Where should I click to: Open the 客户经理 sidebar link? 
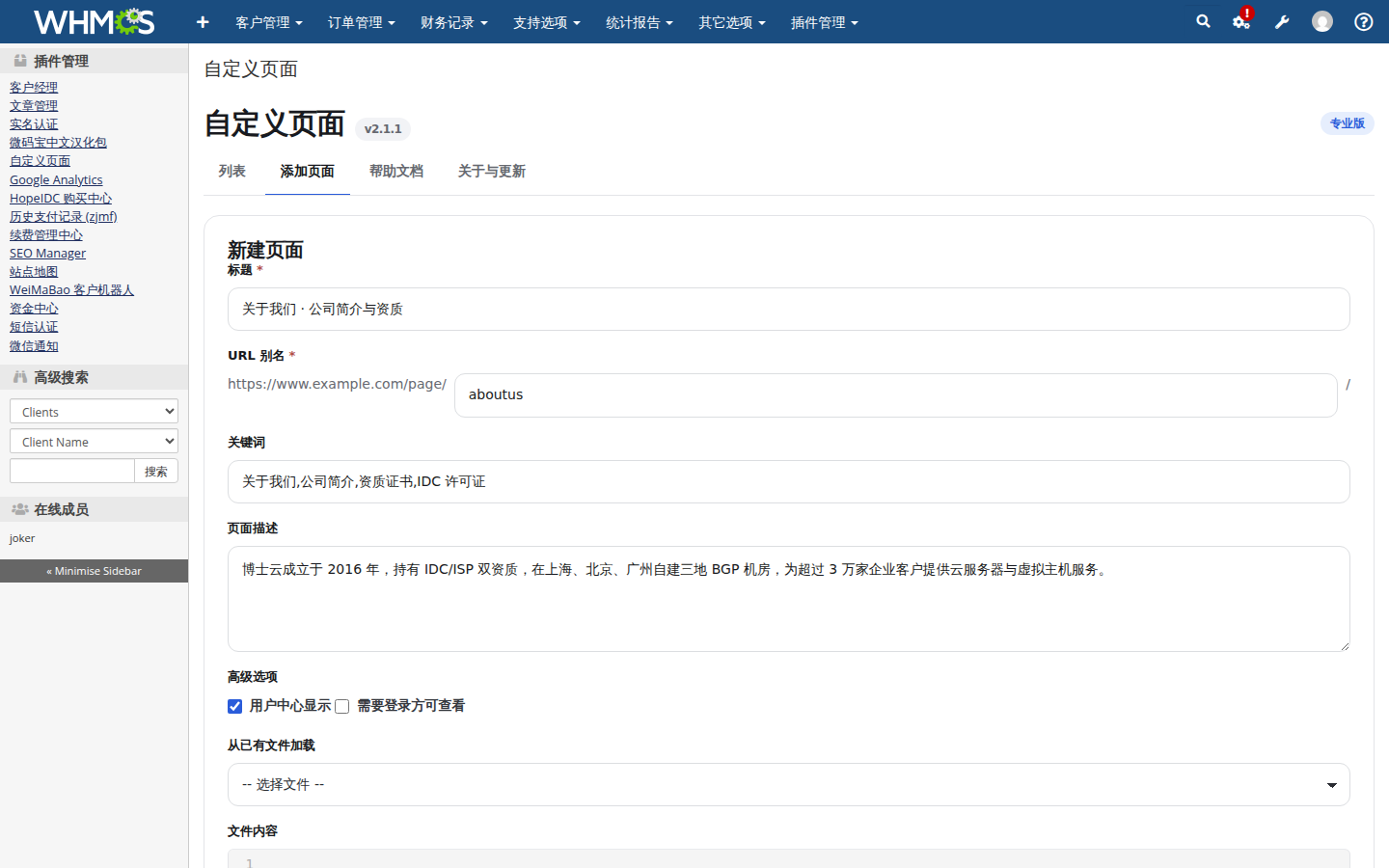(34, 88)
